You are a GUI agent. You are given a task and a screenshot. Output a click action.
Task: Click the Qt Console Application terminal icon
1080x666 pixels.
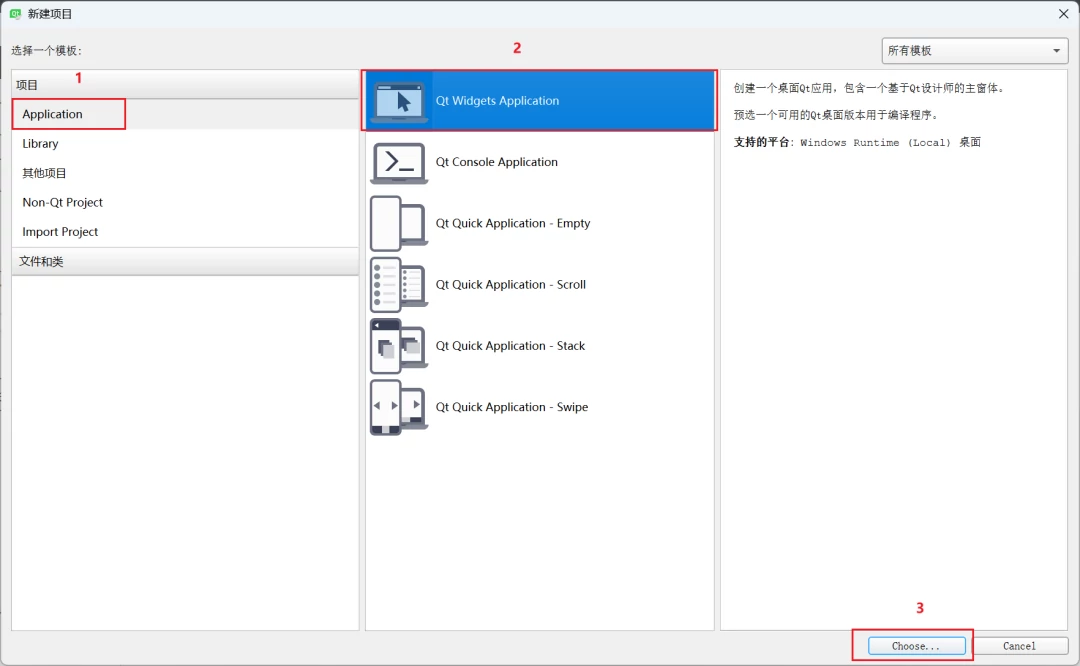pos(399,163)
